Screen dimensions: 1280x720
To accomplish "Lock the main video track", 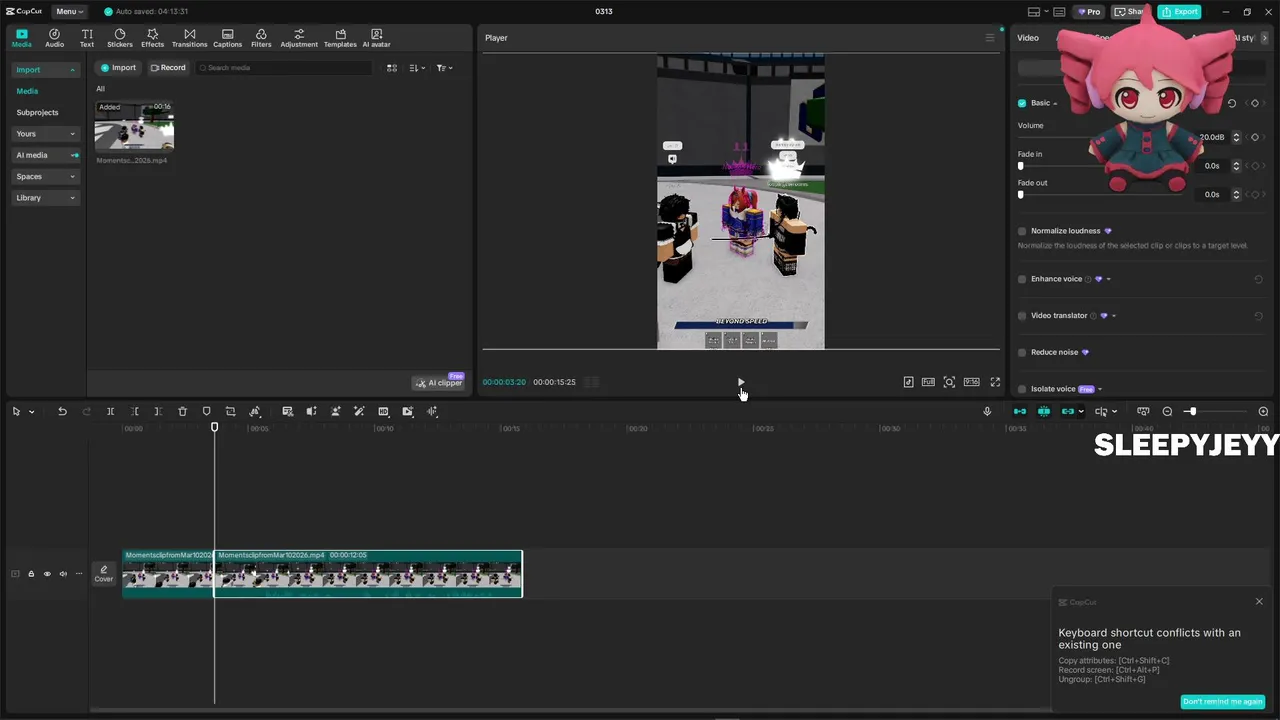I will [x=31, y=574].
